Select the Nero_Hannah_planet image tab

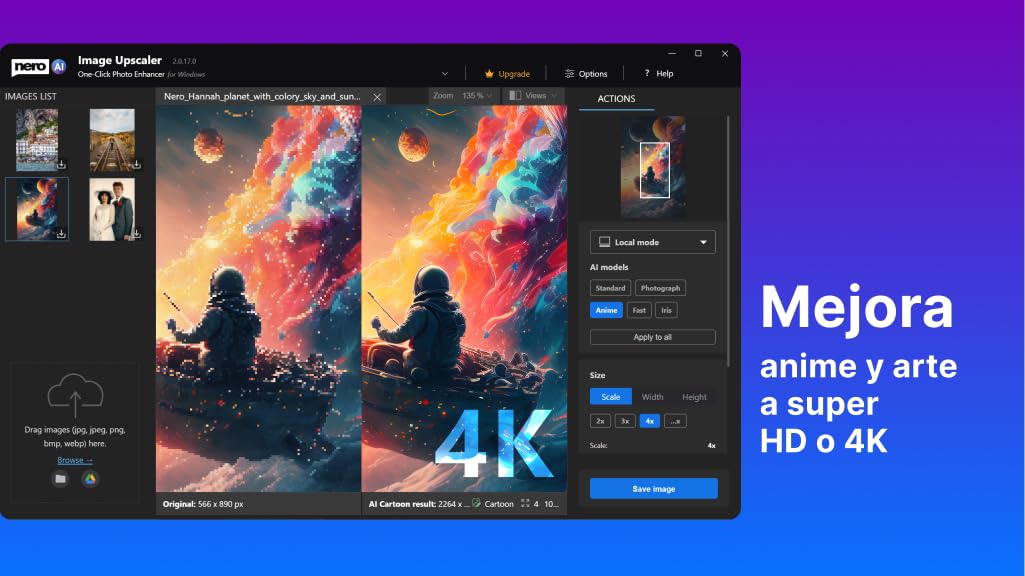coord(262,96)
